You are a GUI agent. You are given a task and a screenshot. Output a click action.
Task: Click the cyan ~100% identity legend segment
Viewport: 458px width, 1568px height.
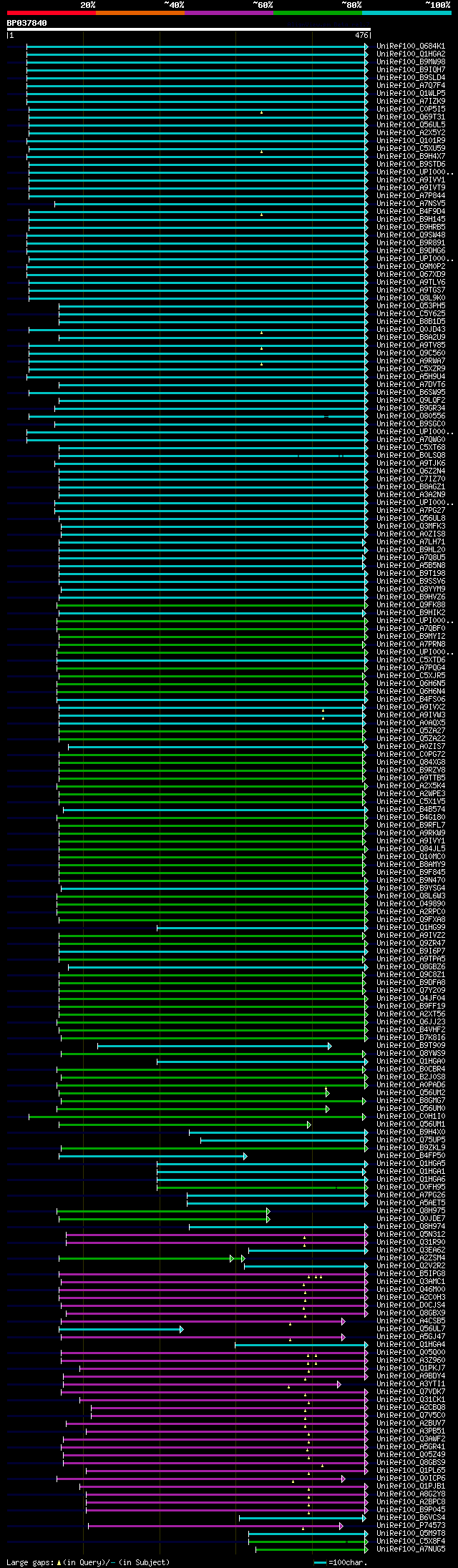coord(406,13)
